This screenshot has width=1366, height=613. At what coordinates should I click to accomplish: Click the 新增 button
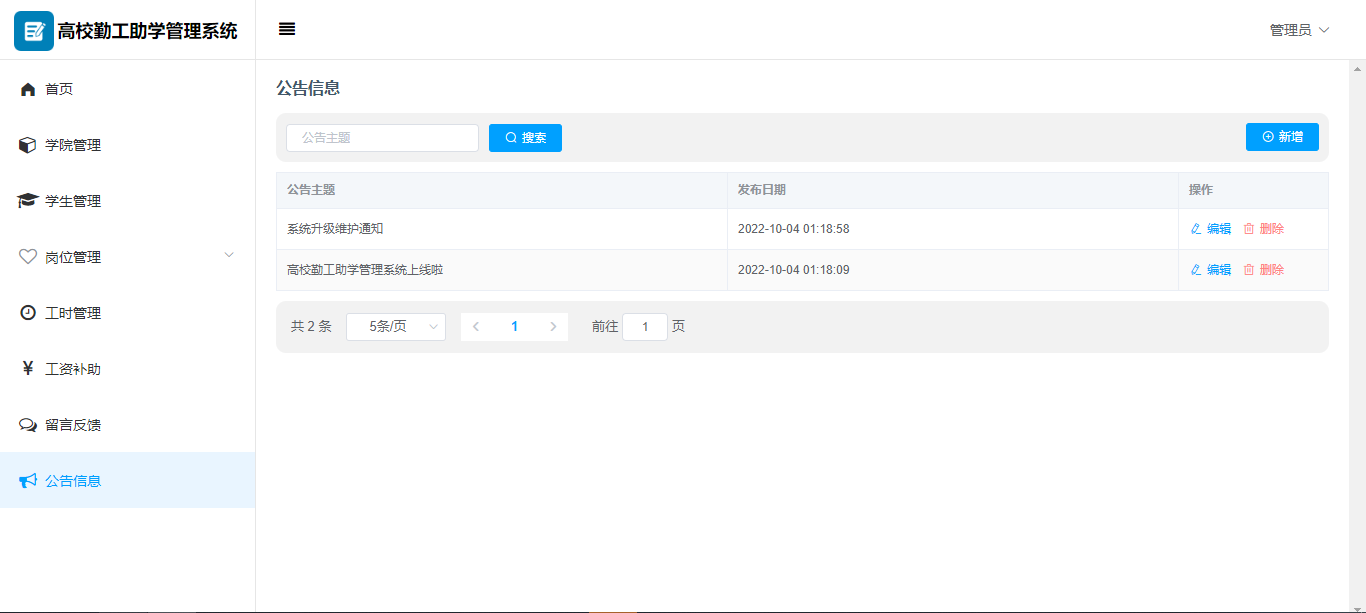click(1282, 137)
